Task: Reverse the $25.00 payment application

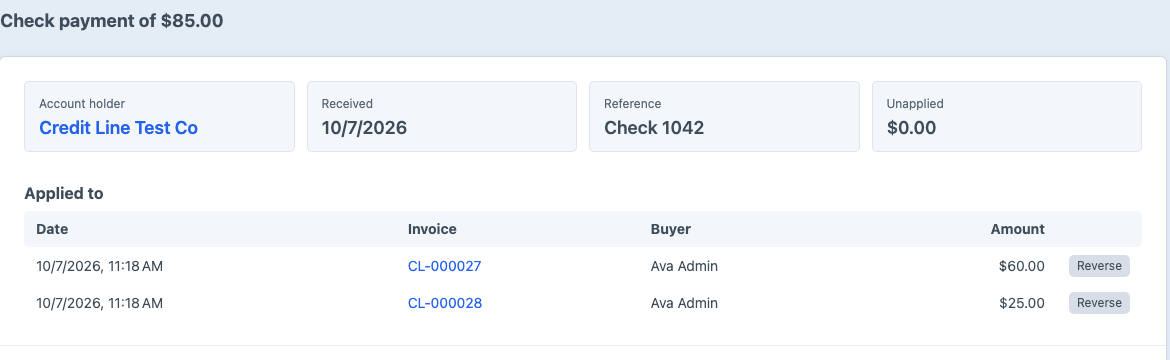Action: (1099, 303)
